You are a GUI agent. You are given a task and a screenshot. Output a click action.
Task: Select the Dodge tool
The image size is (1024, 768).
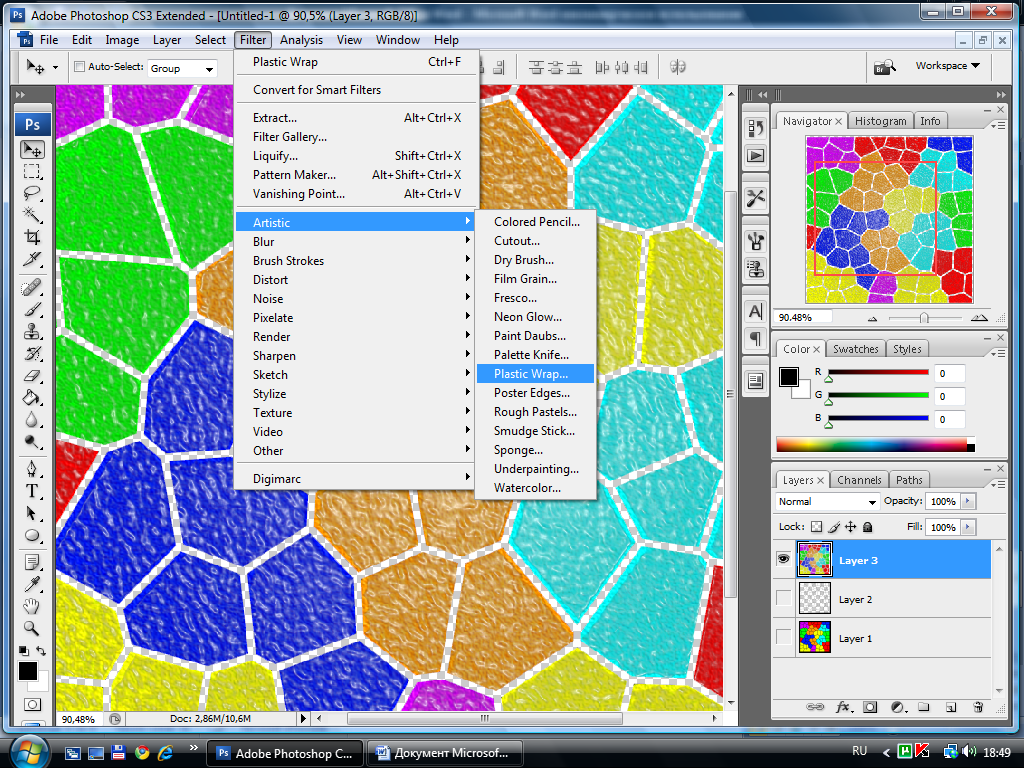[32, 442]
